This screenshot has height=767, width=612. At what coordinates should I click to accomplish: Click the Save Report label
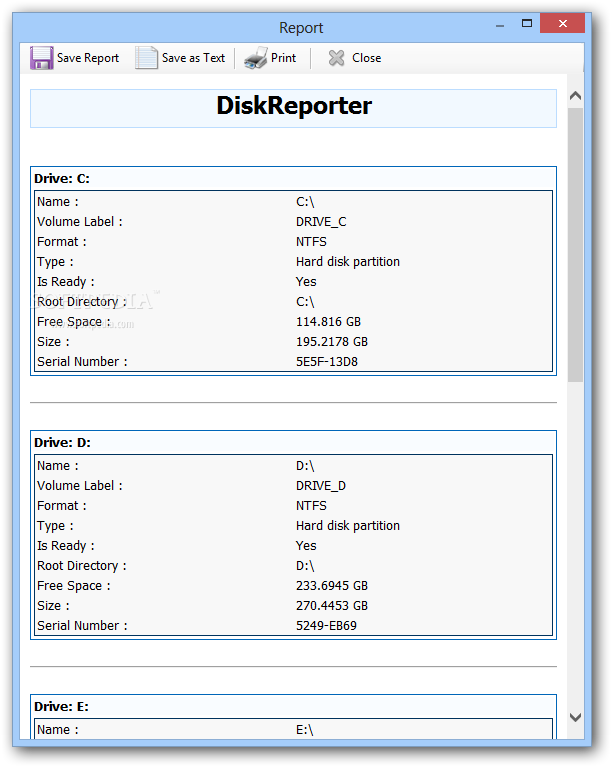[x=88, y=58]
